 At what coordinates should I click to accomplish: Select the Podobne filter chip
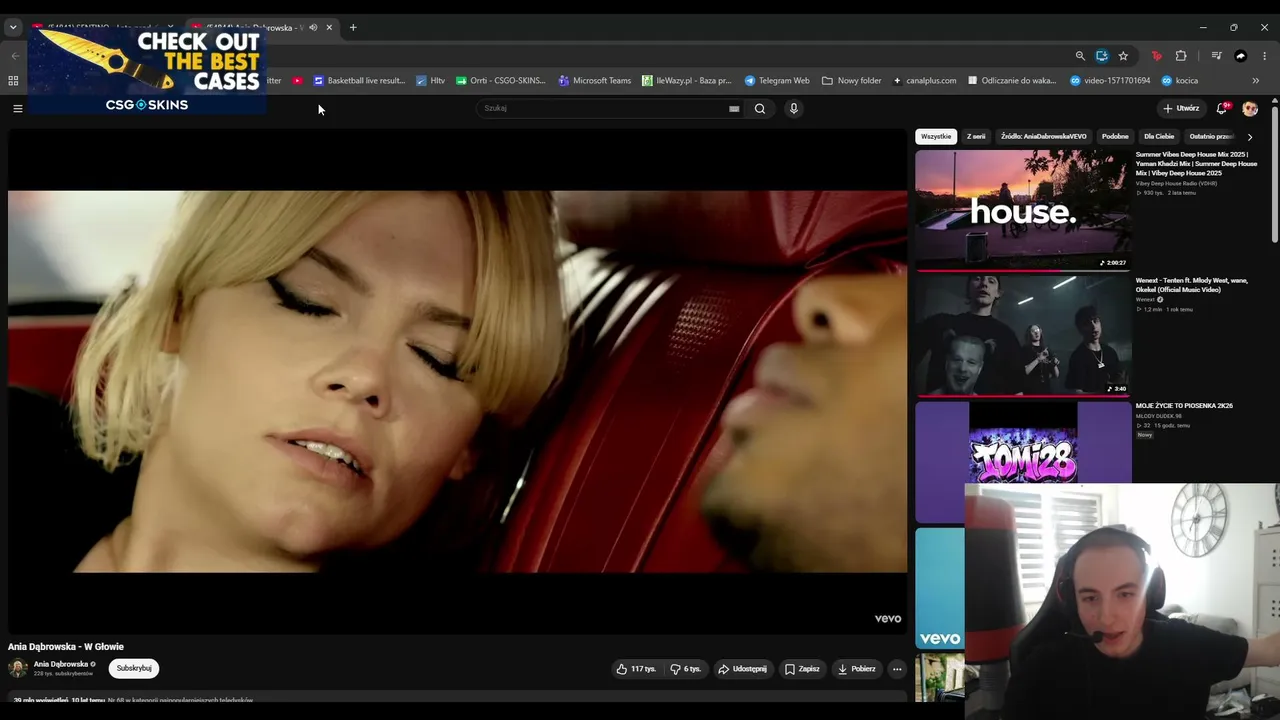tap(1115, 136)
